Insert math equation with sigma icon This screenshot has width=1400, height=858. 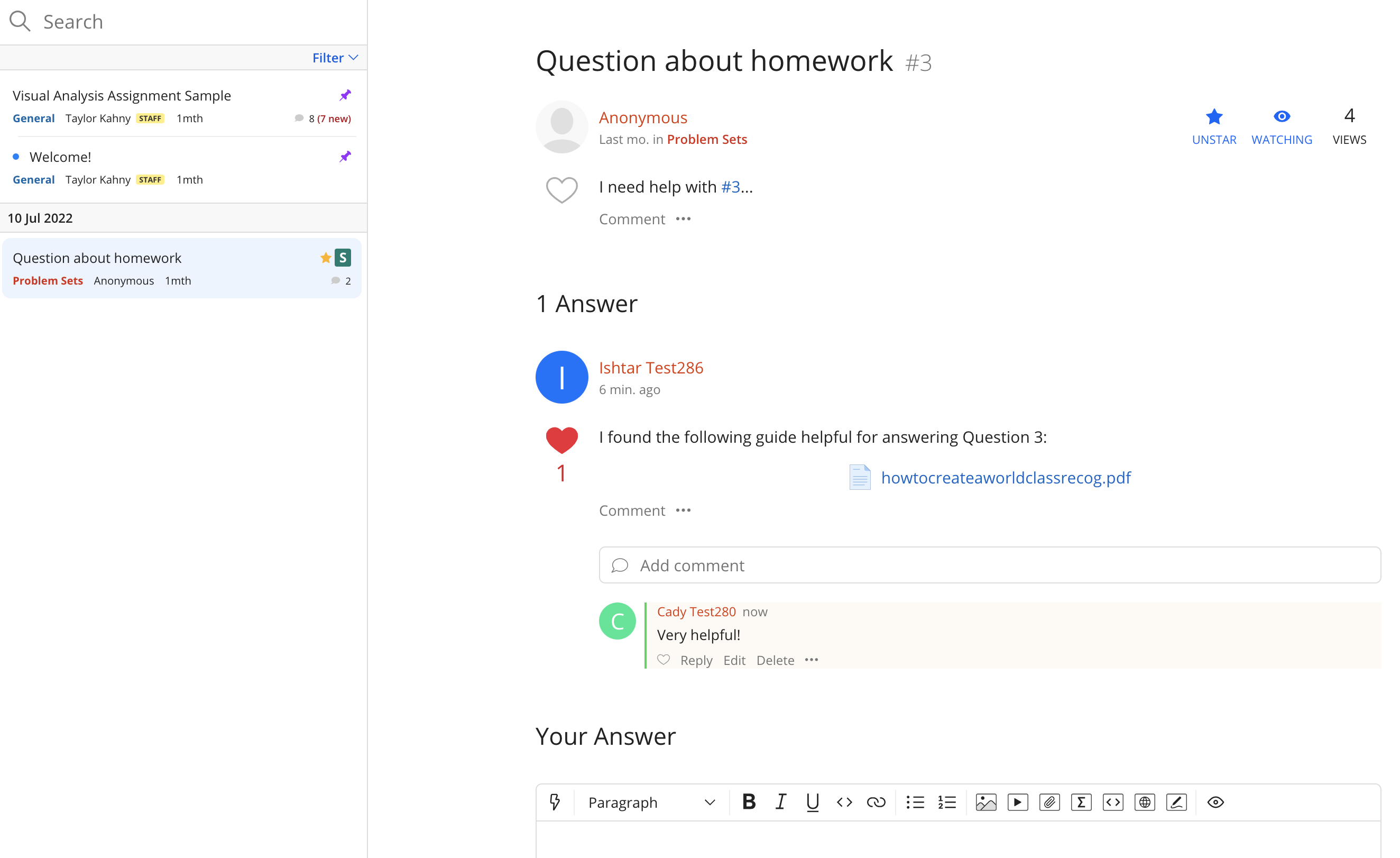tap(1081, 802)
